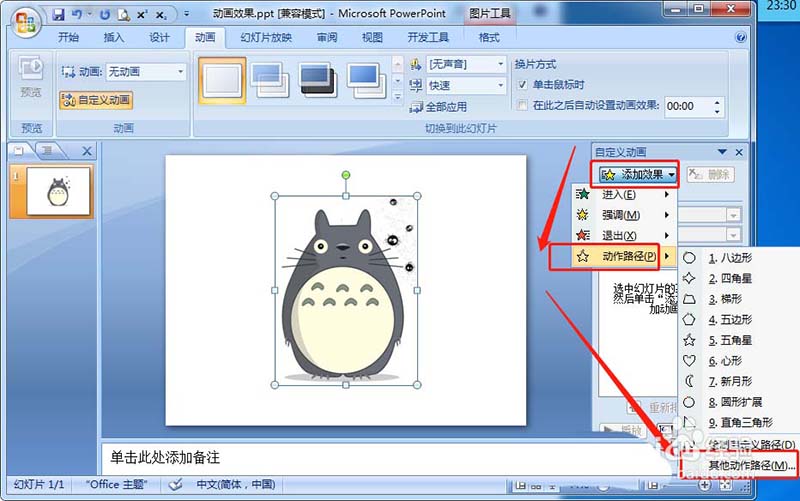
Task: Close the 自定义动画 task pane
Action: [x=739, y=152]
